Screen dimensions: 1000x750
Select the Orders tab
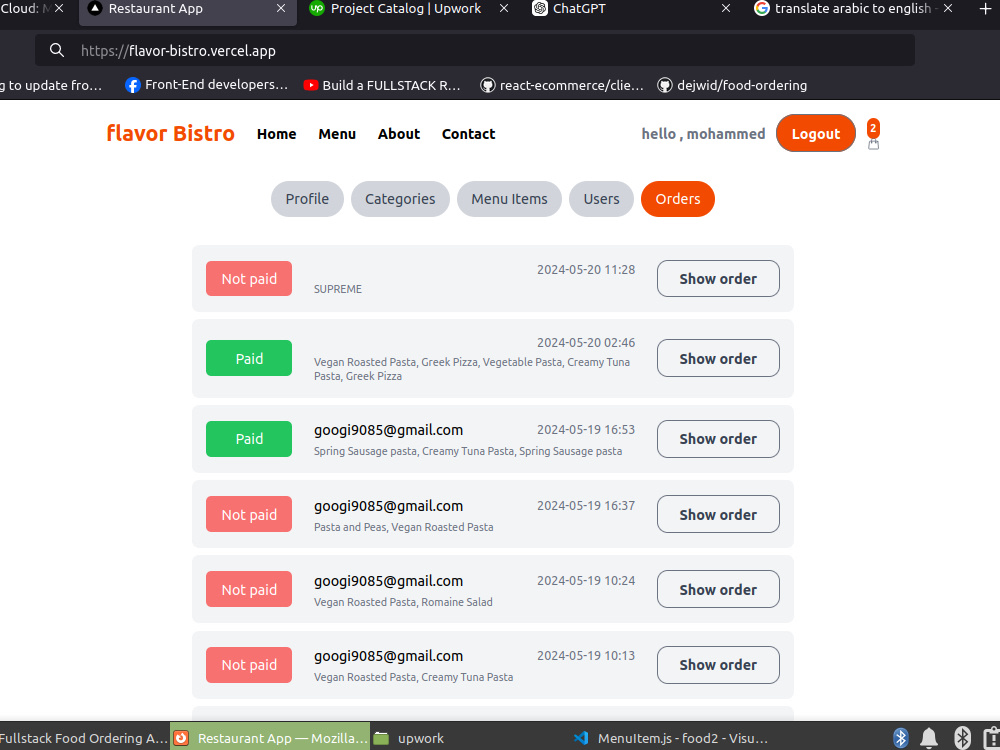coord(677,199)
